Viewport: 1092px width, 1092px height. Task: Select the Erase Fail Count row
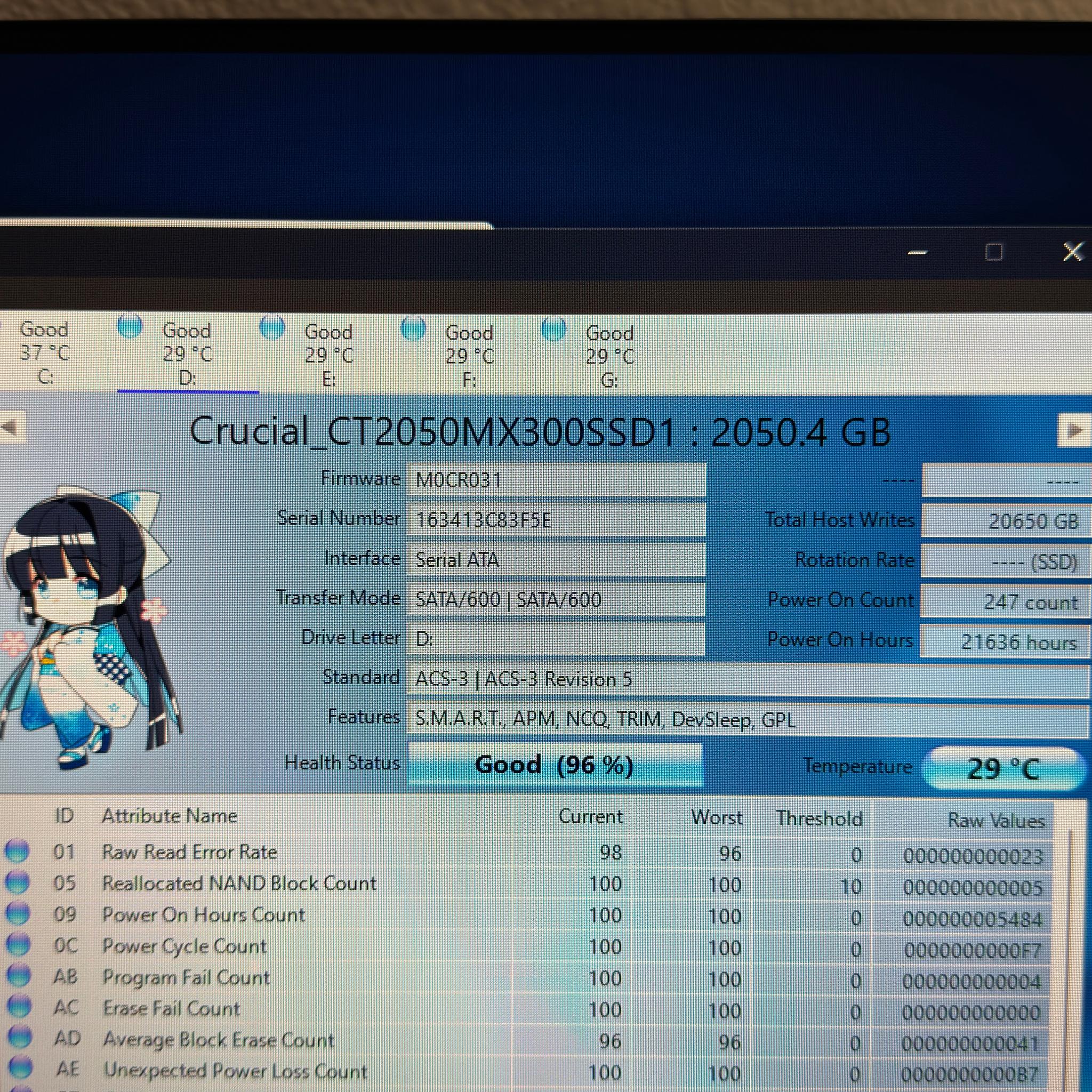(x=526, y=1010)
